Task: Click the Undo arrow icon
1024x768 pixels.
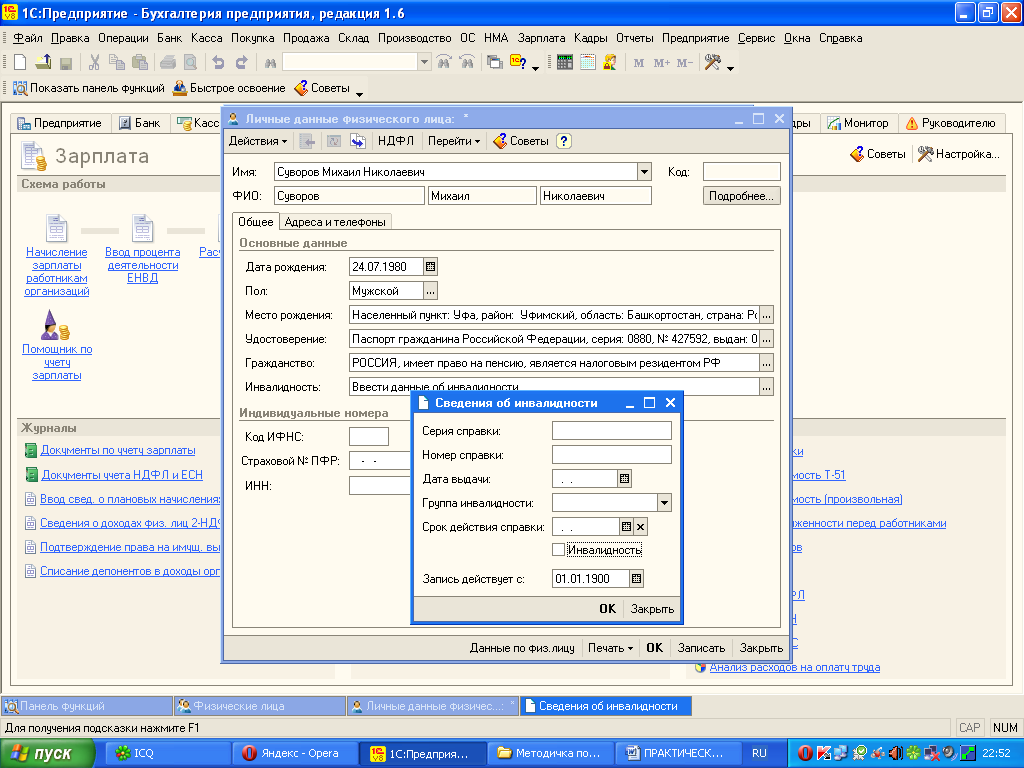Action: (x=218, y=63)
